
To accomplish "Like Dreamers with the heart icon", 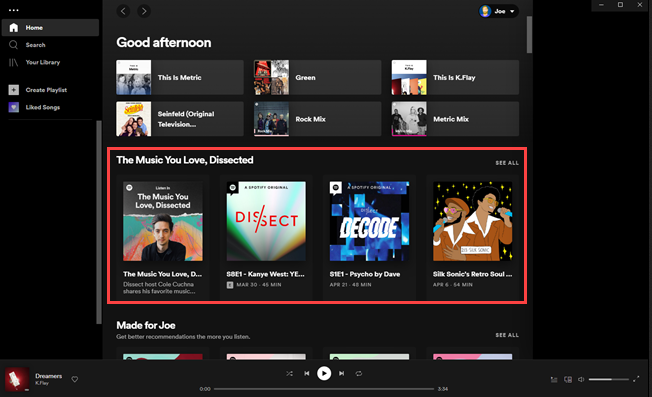I will point(74,379).
